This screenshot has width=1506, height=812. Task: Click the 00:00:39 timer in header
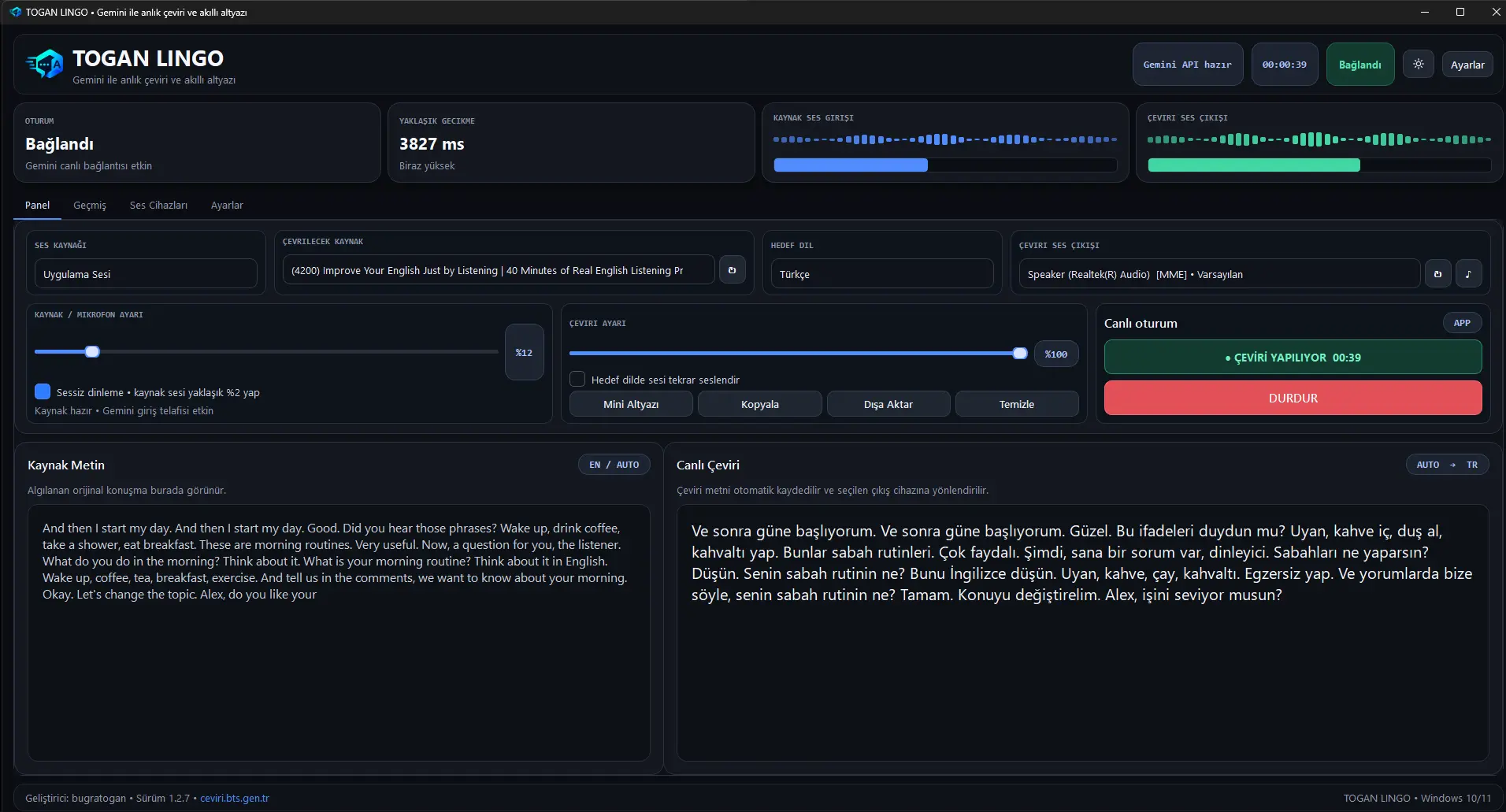pyautogui.click(x=1285, y=65)
